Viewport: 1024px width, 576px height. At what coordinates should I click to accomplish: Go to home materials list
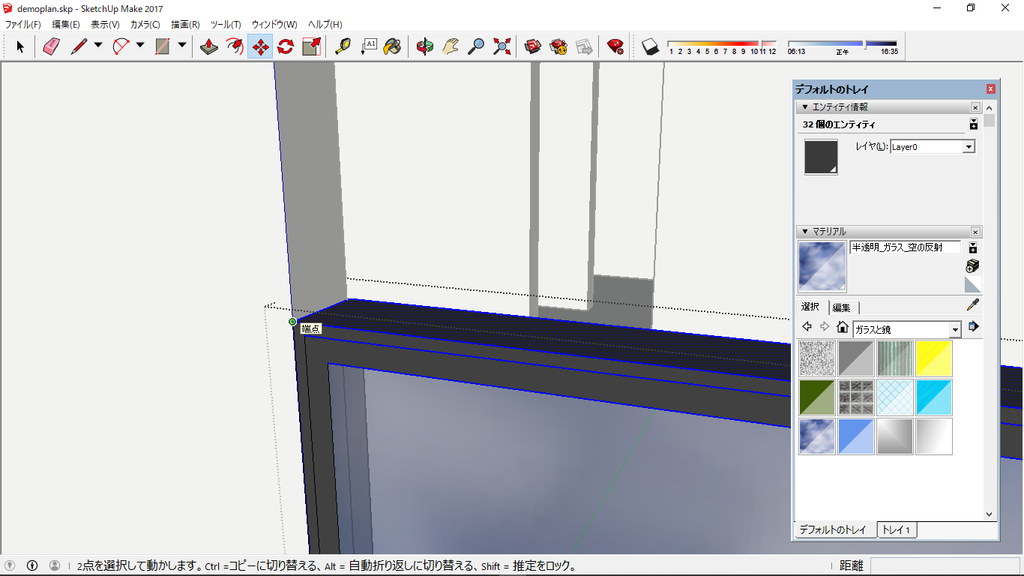842,327
